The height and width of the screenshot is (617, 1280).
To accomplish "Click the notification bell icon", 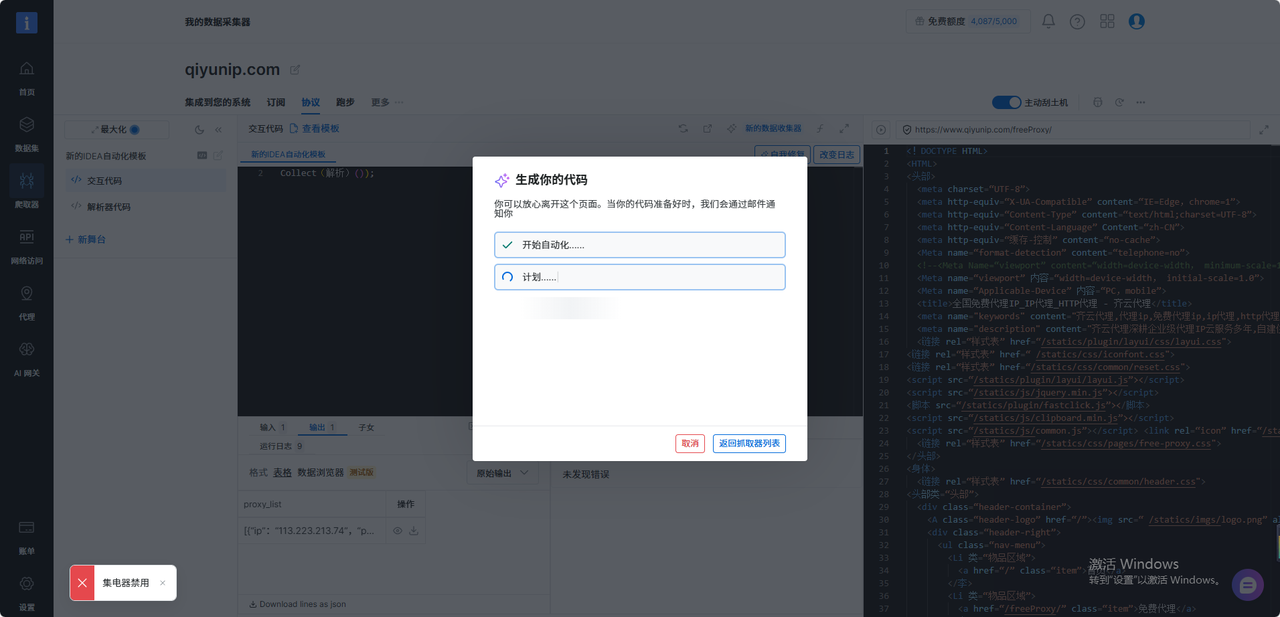I will click(1048, 21).
